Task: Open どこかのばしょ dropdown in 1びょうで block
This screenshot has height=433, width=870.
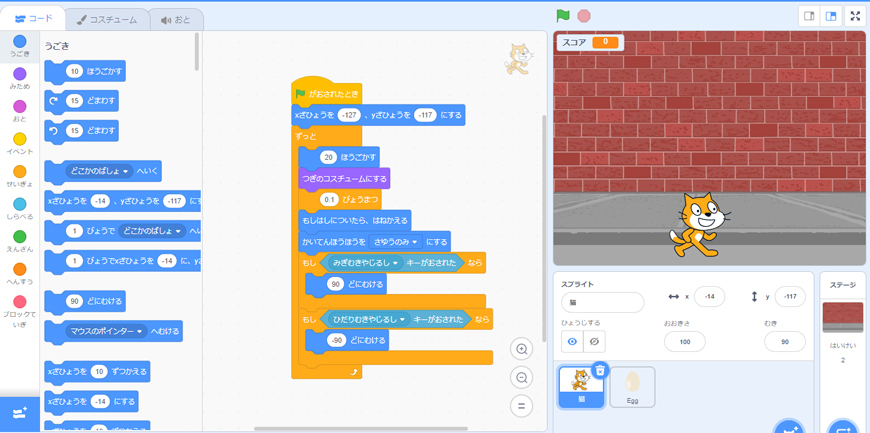Action: click(152, 231)
